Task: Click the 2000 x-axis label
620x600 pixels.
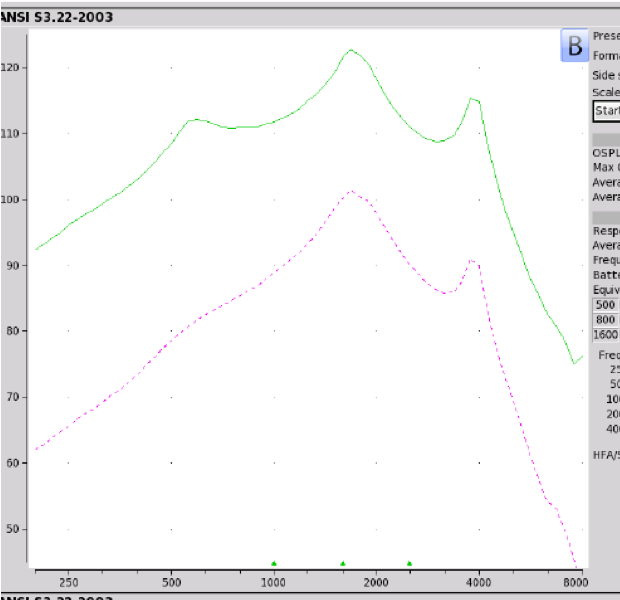Action: [376, 582]
